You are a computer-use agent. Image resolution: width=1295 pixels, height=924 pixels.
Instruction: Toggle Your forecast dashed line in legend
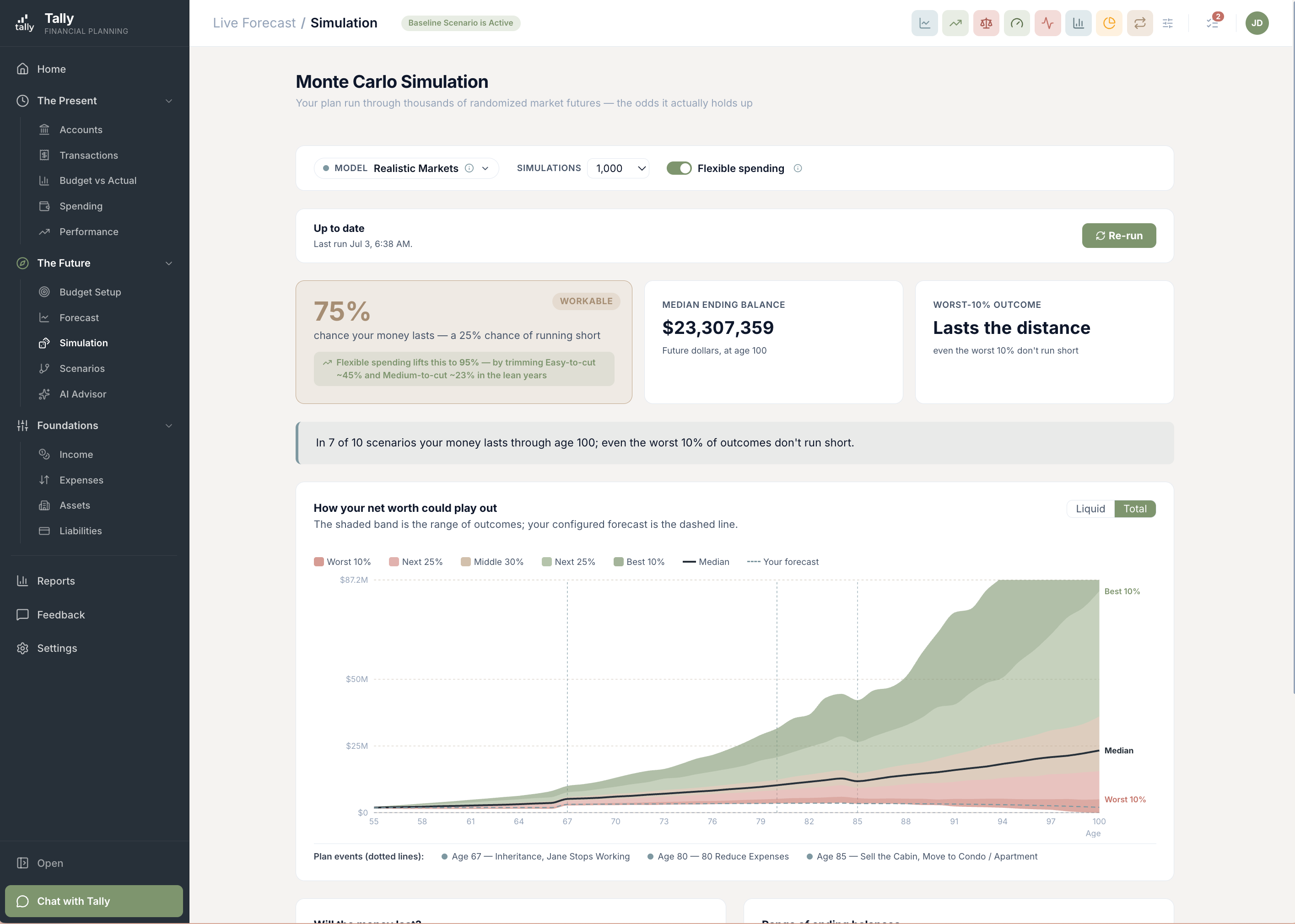pyautogui.click(x=782, y=562)
